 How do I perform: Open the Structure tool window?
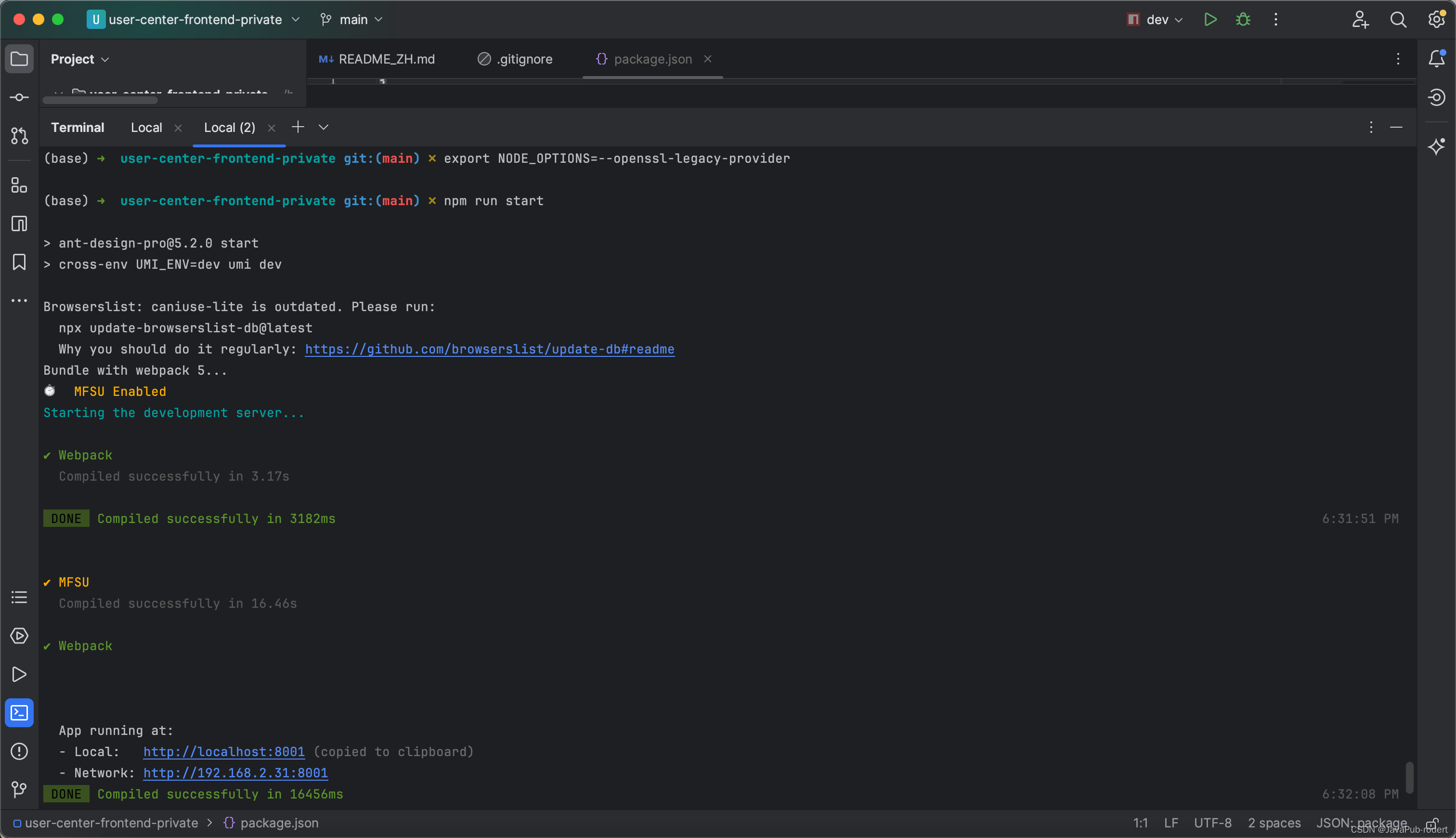[x=19, y=185]
